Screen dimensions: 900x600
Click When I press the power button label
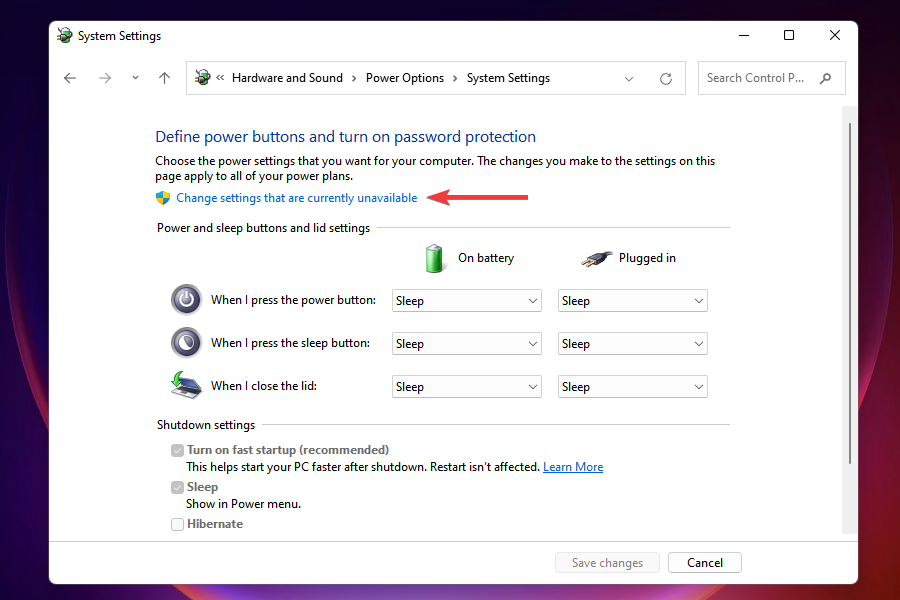(293, 300)
